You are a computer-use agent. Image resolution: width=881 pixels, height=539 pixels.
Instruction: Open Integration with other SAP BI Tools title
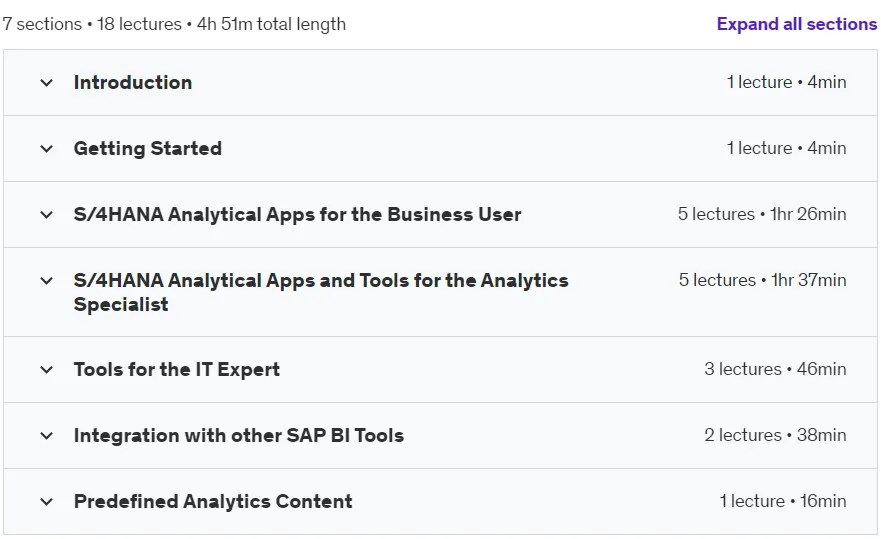pos(239,436)
